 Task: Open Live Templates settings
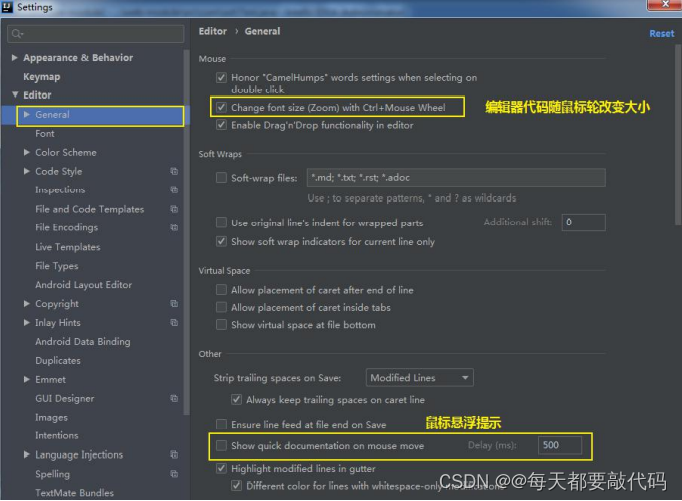(x=68, y=247)
